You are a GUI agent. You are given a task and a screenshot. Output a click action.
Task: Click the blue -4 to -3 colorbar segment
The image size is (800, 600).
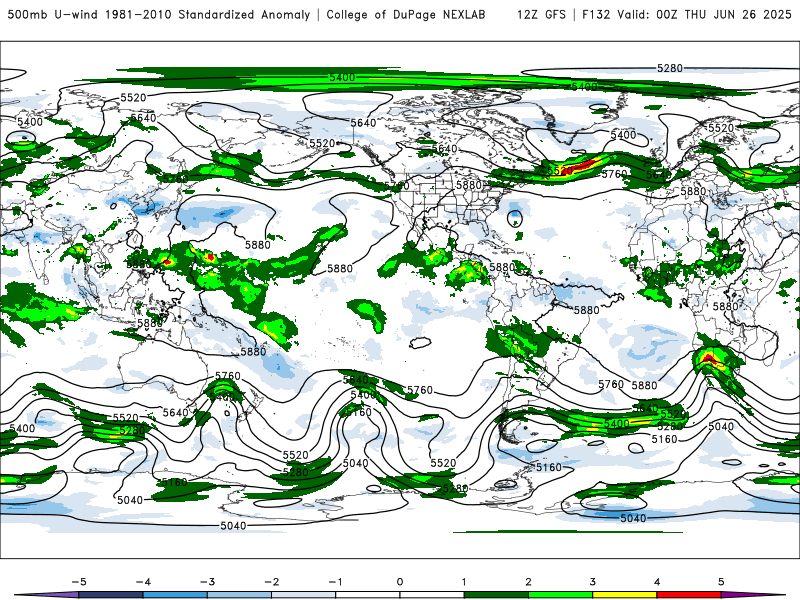point(175,595)
